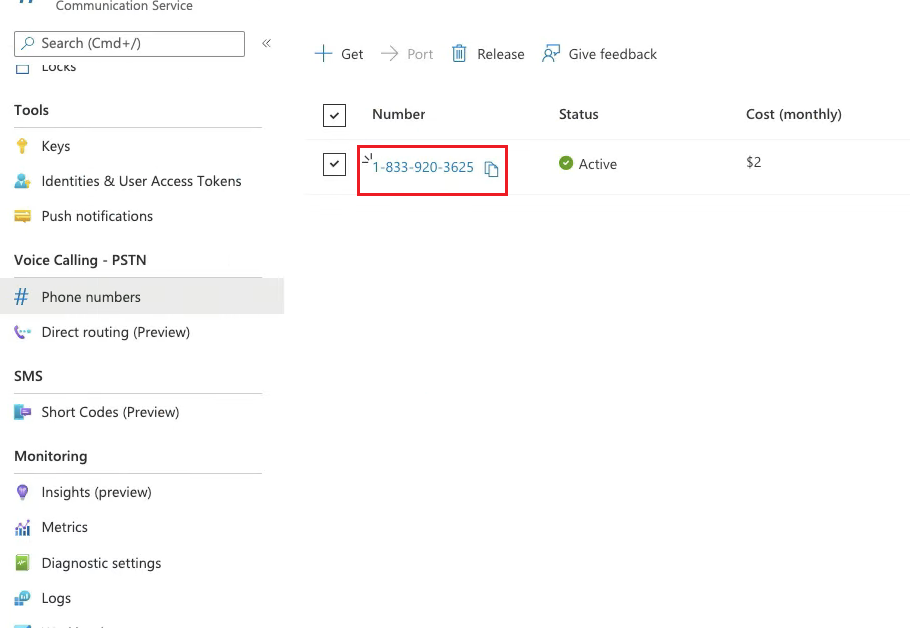Click inside the Search (Cmd+/) field

[x=128, y=43]
